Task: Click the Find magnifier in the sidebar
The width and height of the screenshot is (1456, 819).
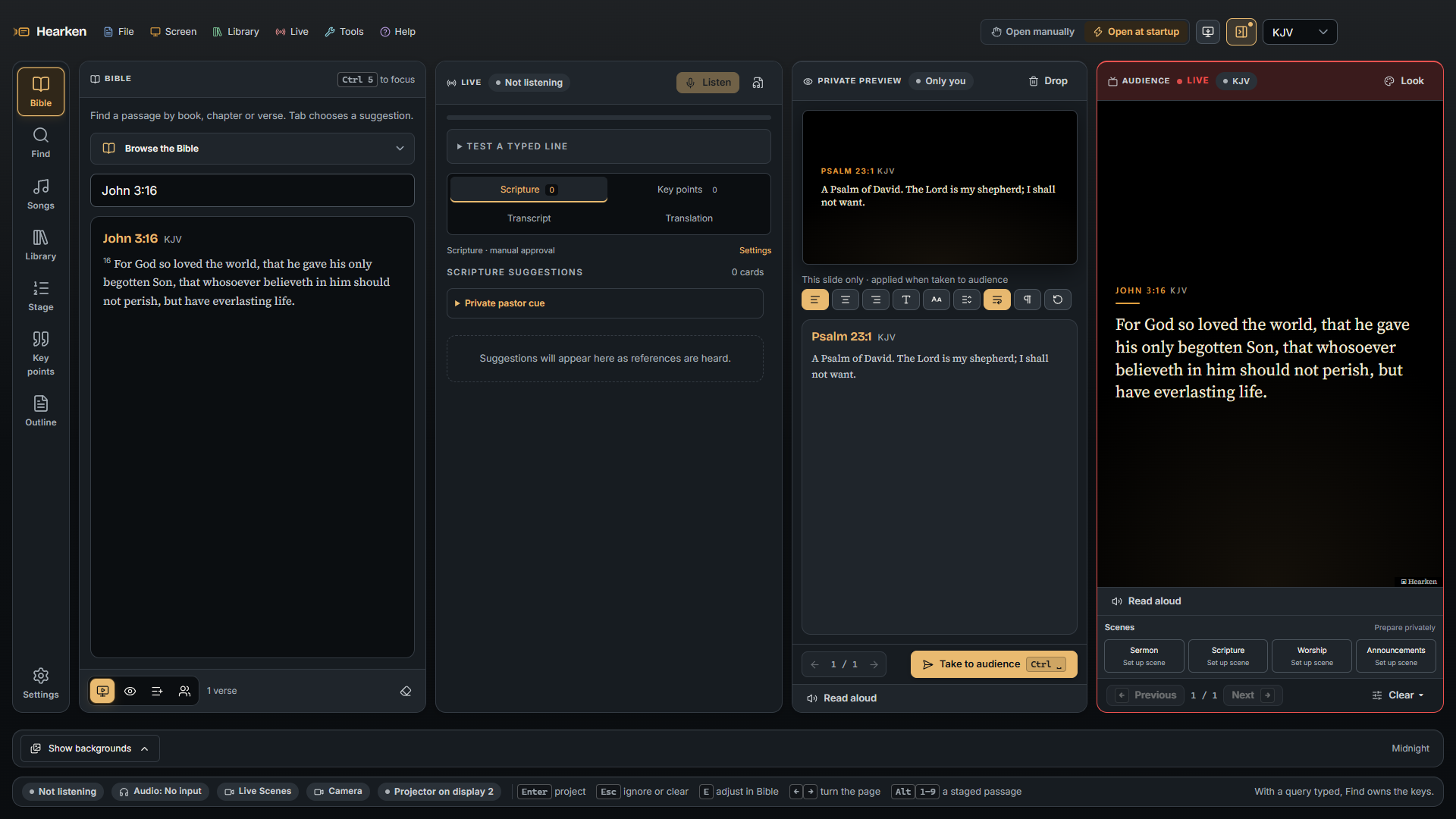Action: click(x=41, y=143)
